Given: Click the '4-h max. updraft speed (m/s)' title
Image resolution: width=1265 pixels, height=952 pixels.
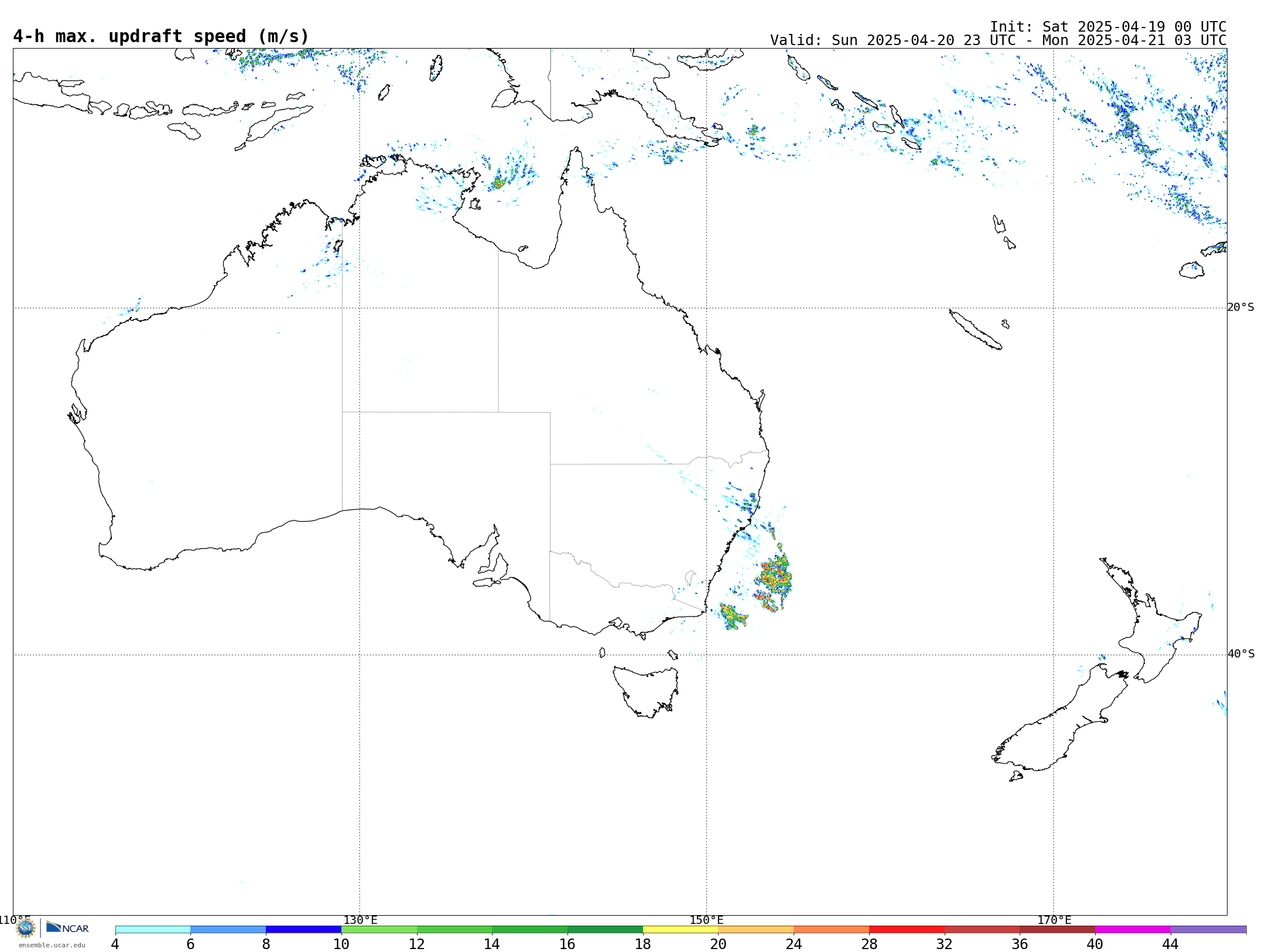Looking at the screenshot, I should pyautogui.click(x=161, y=36).
